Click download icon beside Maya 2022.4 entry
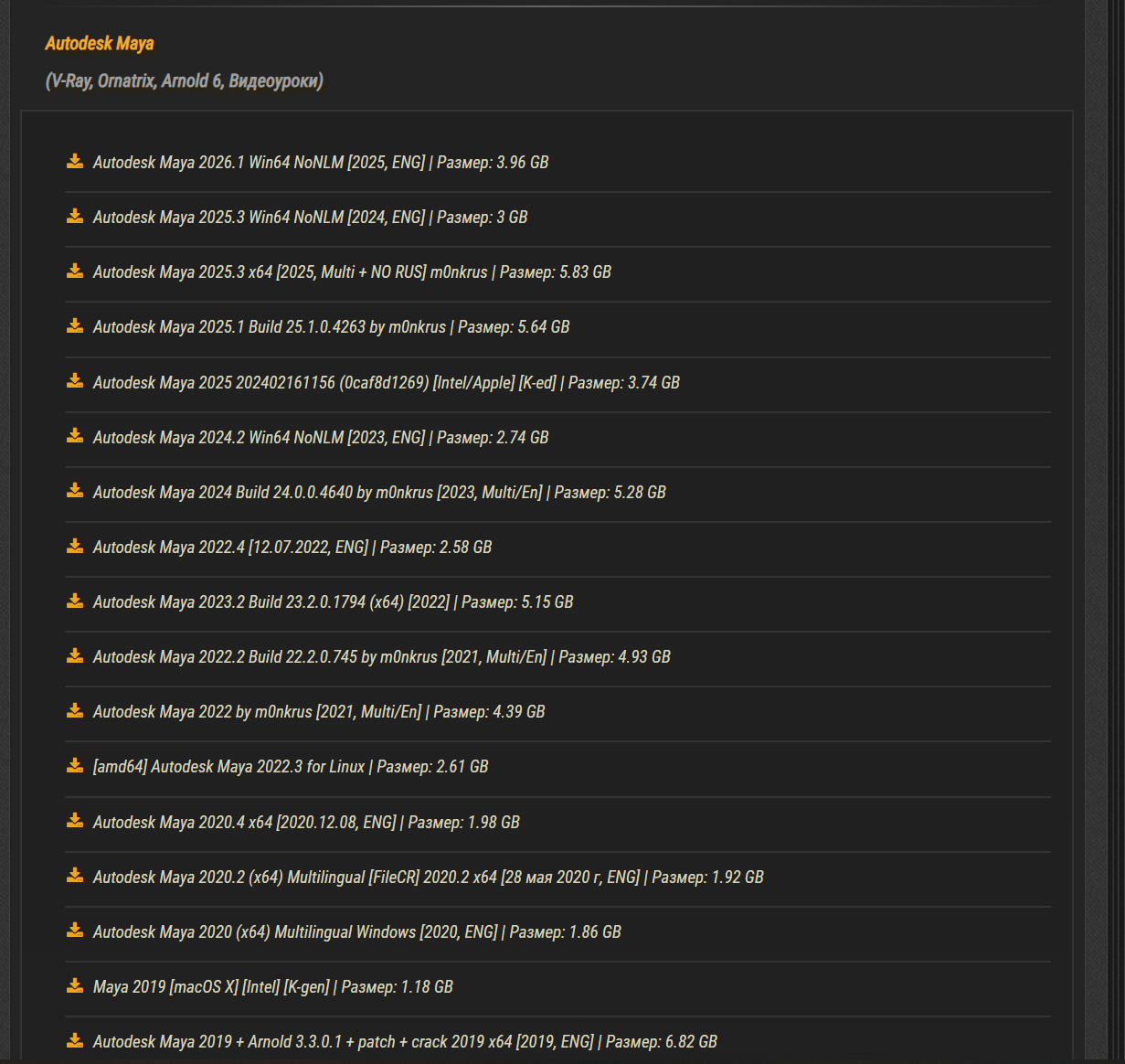The height and width of the screenshot is (1064, 1125). (75, 546)
